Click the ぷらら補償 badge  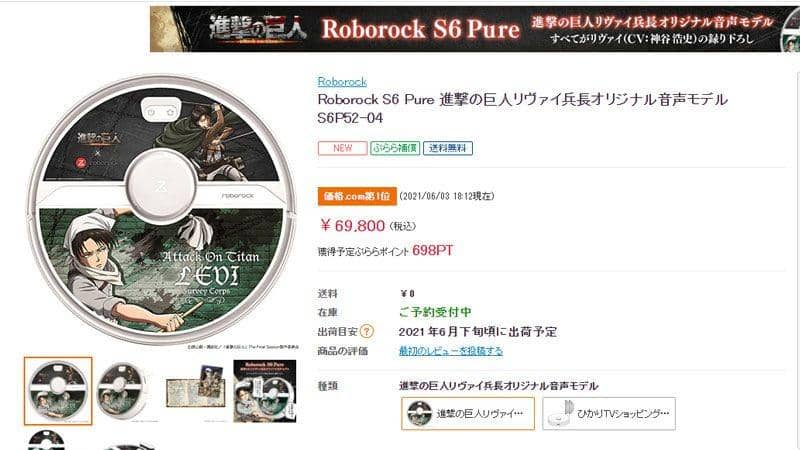(x=395, y=148)
